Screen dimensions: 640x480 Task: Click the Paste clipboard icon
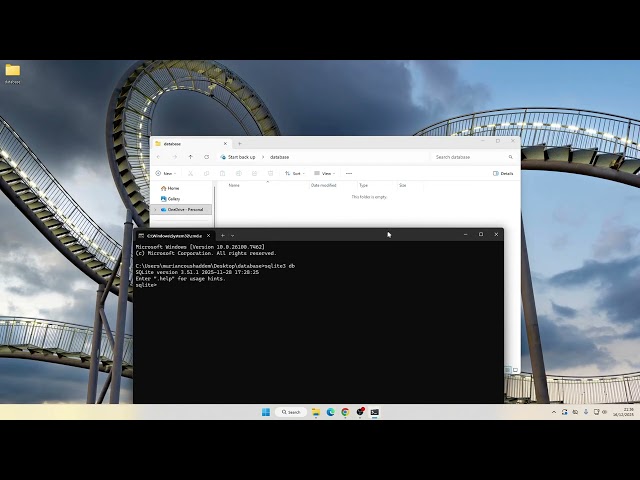(x=222, y=173)
